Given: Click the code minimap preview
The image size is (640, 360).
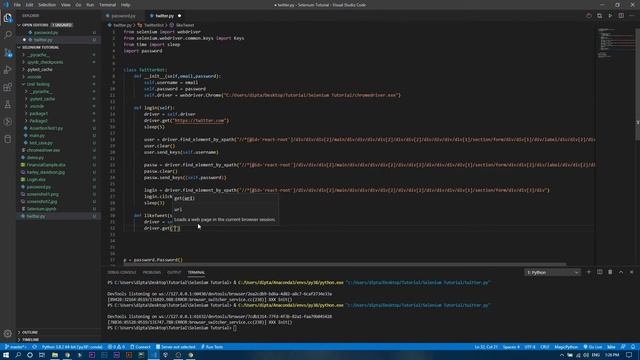Looking at the screenshot, I should (616, 44).
